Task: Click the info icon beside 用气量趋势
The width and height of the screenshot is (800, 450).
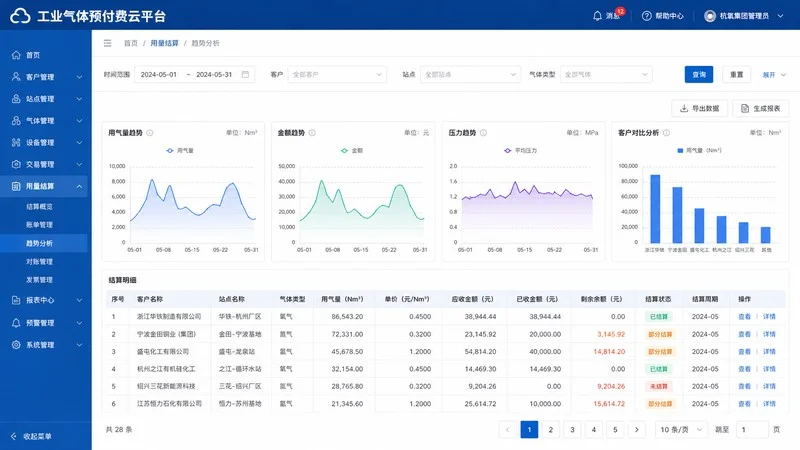Action: pos(149,133)
